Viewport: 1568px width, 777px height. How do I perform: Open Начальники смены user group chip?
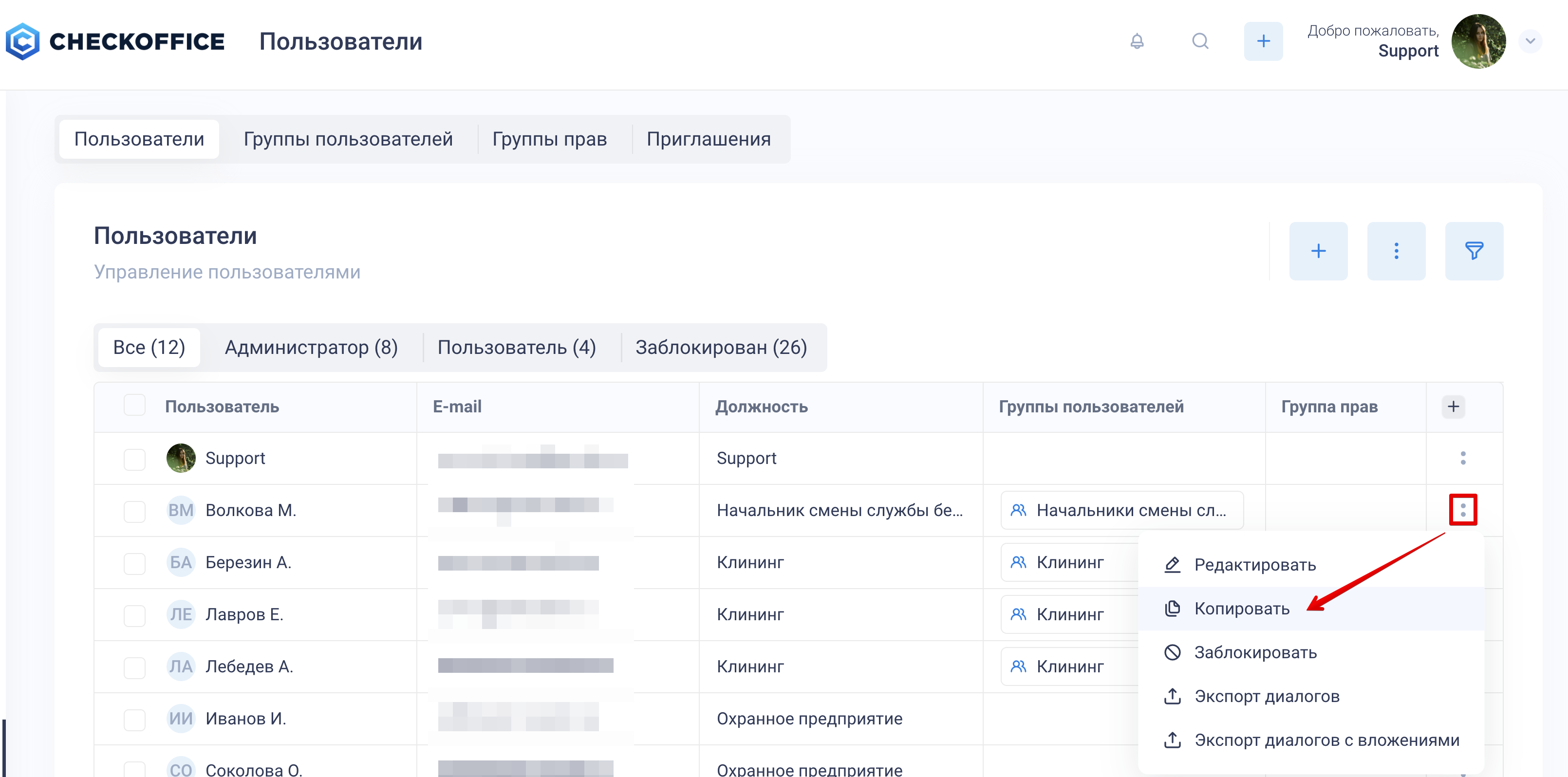click(x=1121, y=511)
